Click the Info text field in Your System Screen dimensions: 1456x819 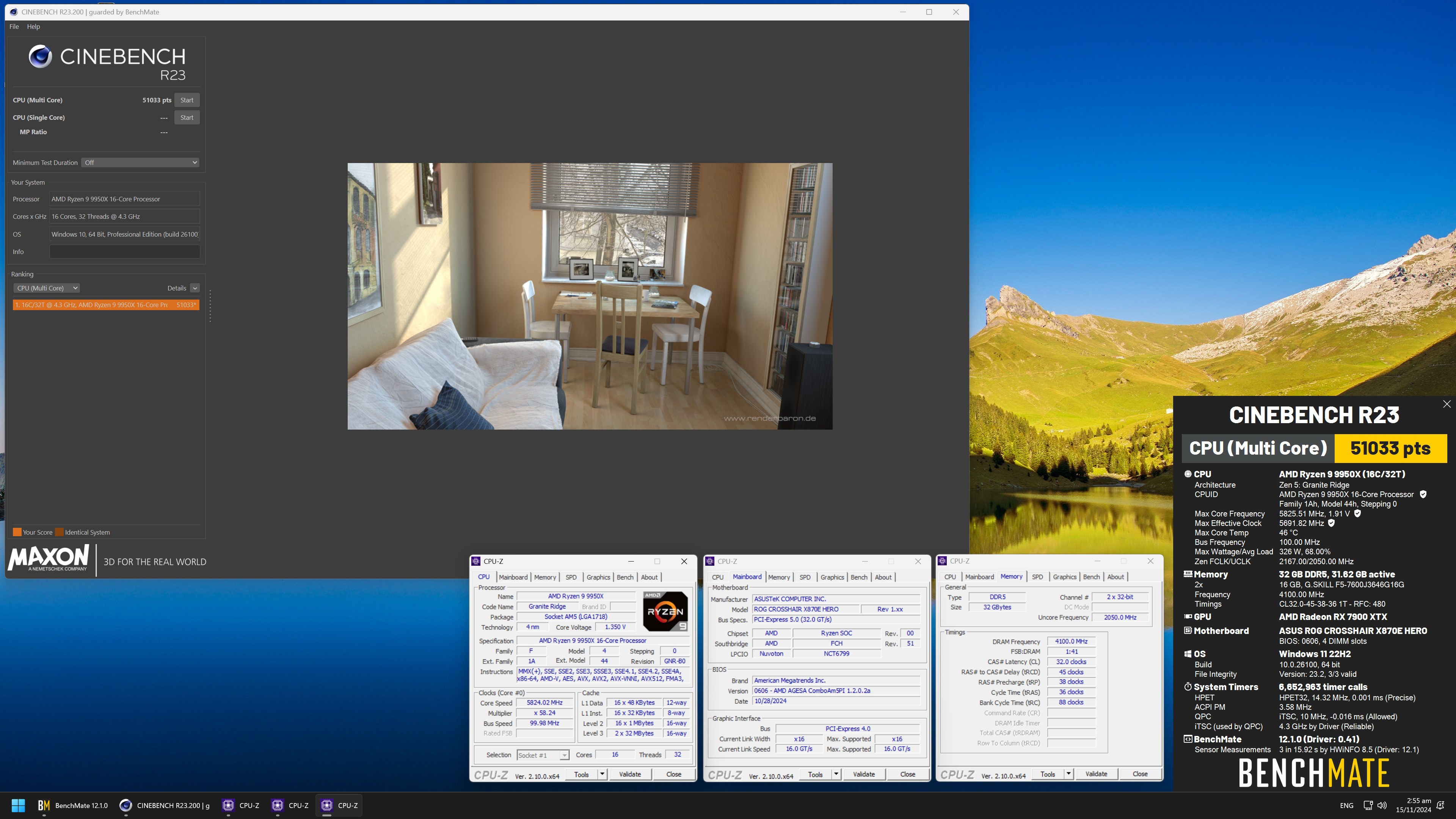[124, 252]
